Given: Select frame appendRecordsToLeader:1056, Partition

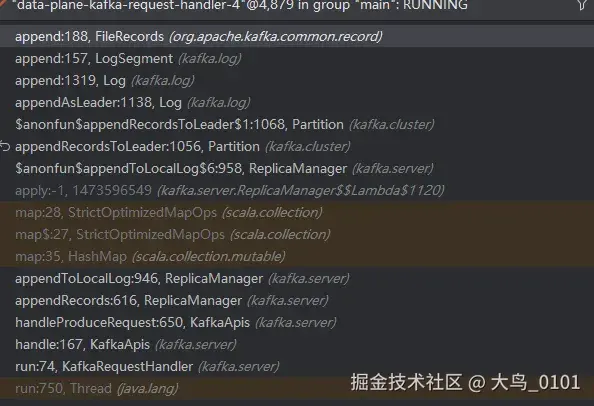Looking at the screenshot, I should click(x=297, y=146).
